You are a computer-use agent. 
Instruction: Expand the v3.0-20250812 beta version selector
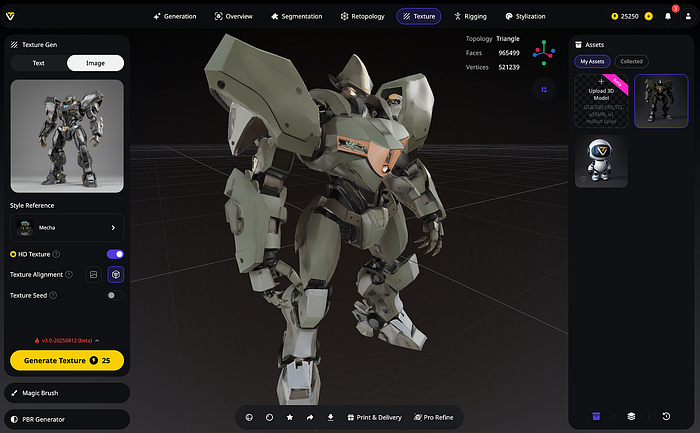pyautogui.click(x=67, y=340)
